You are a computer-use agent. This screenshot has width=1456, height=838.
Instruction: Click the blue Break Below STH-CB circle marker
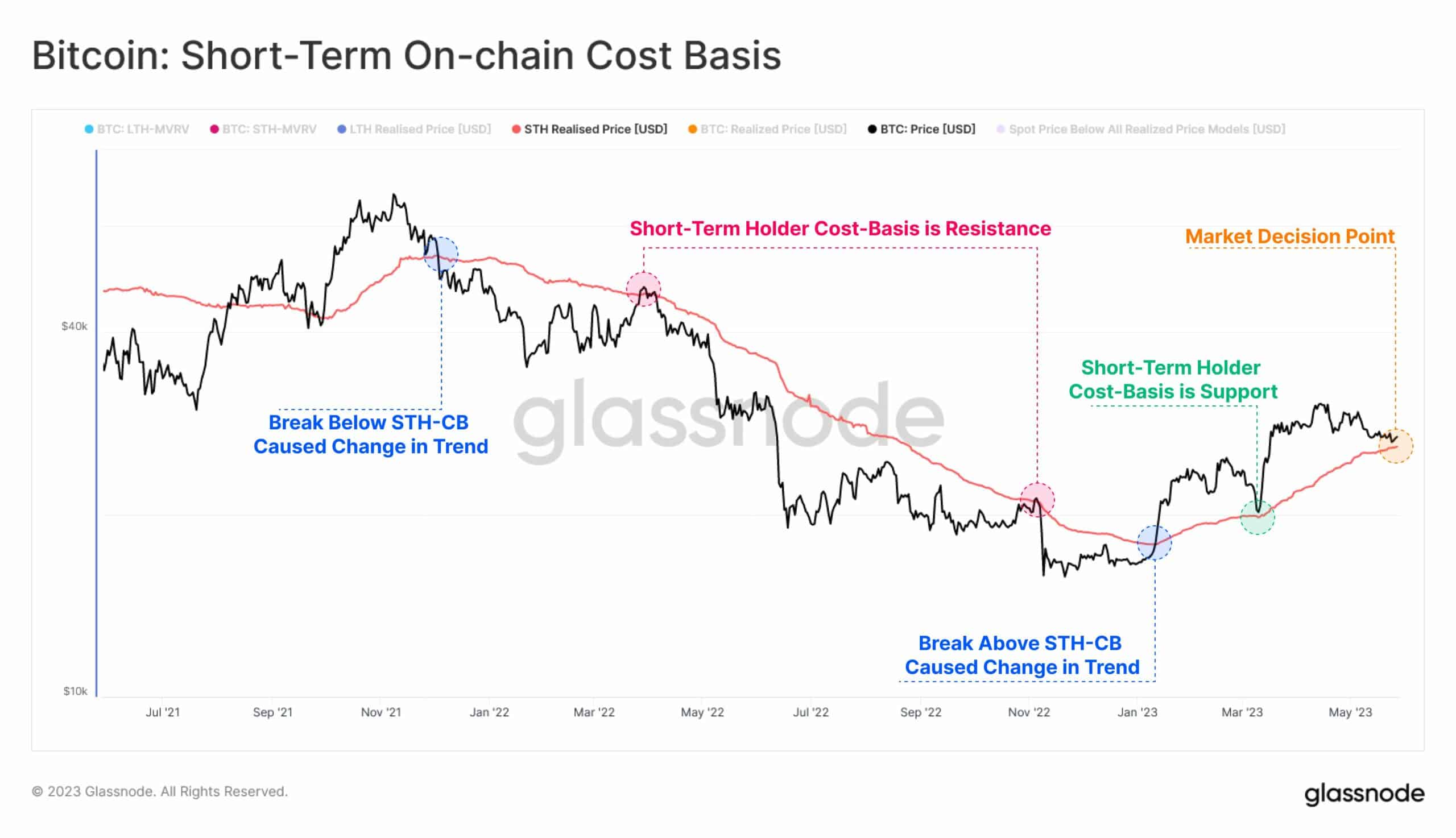440,254
